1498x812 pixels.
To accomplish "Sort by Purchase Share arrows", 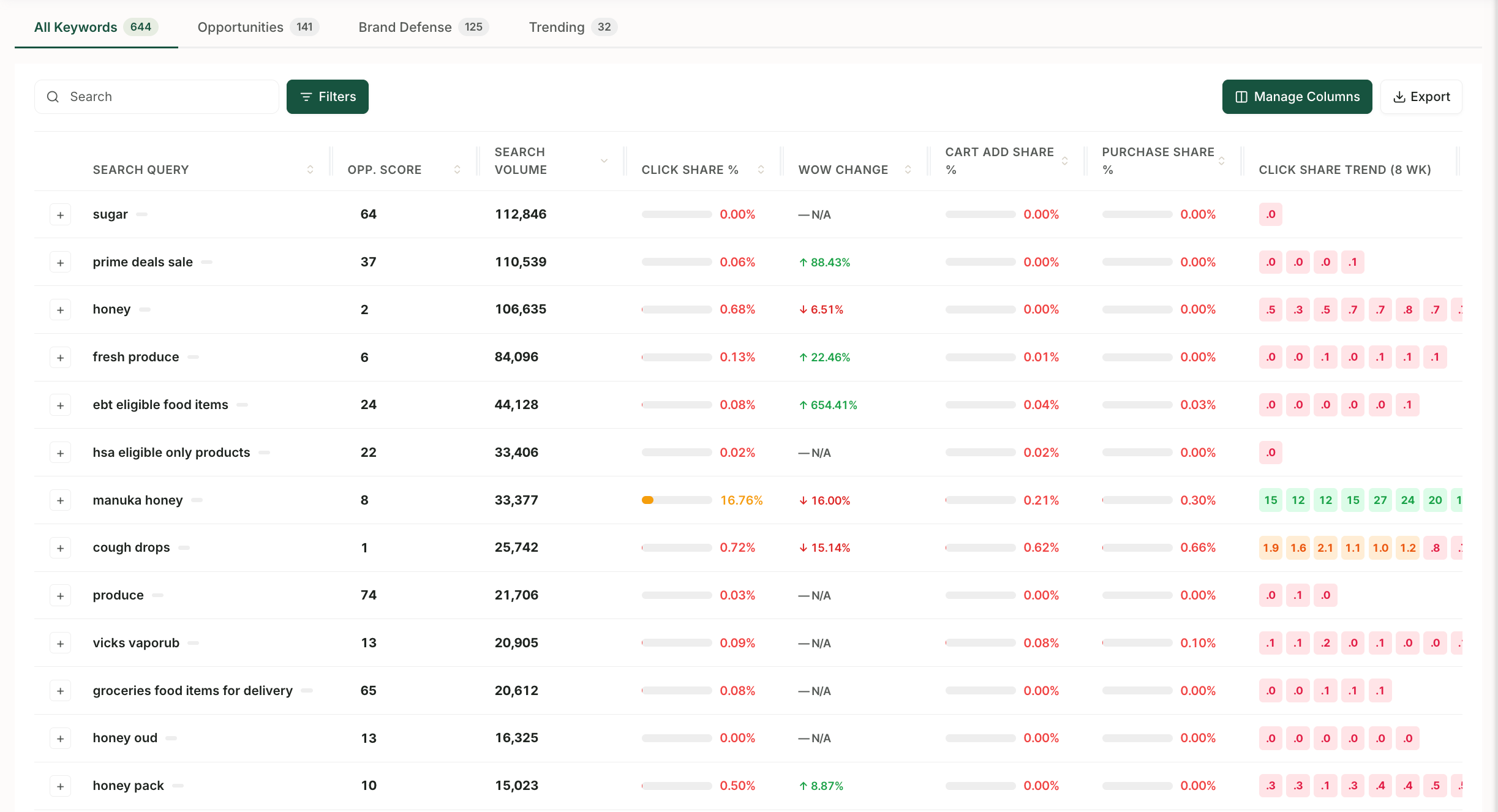I will 1221,161.
